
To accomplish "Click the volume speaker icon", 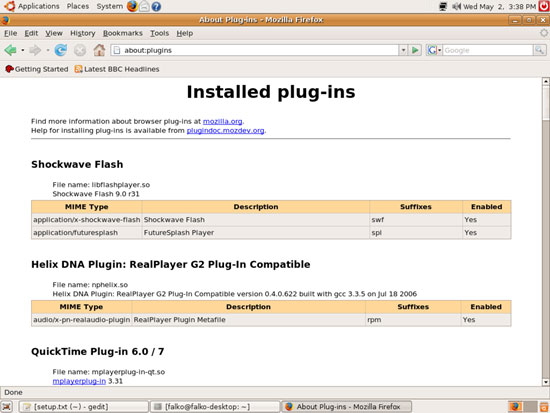I will coord(456,6).
